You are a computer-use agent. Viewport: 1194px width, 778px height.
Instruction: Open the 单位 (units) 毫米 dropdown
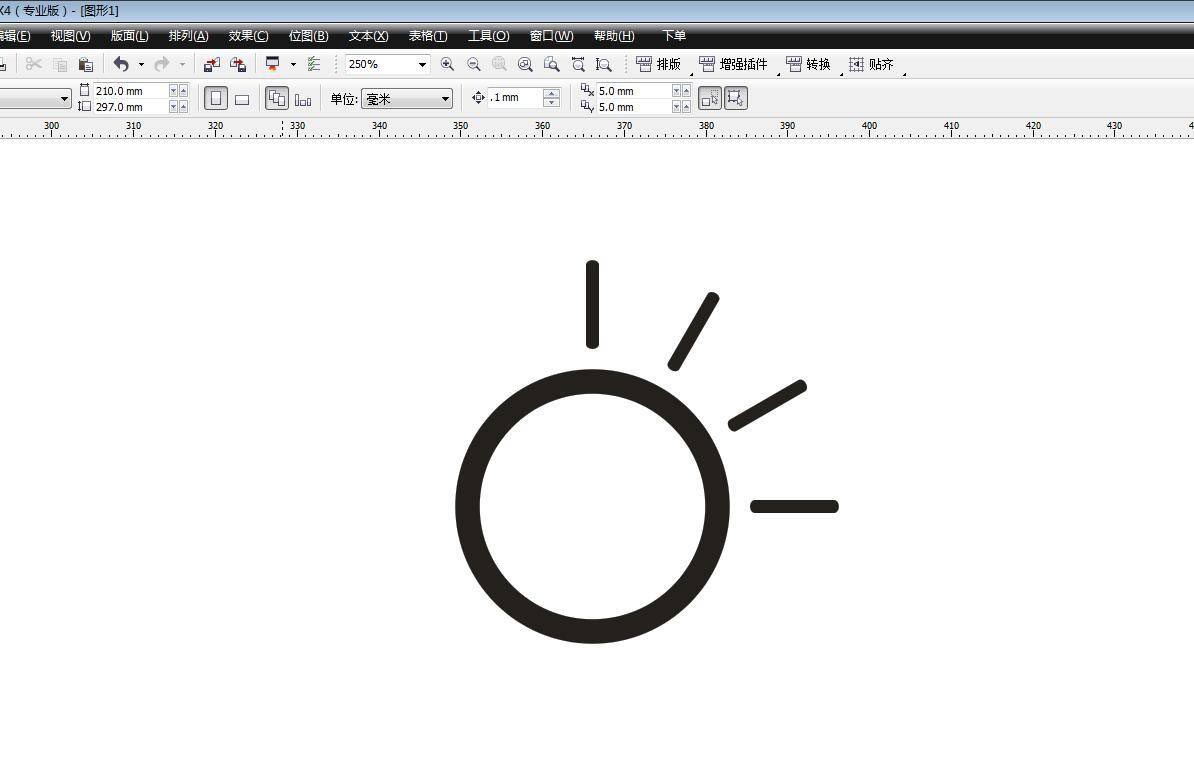tap(445, 99)
